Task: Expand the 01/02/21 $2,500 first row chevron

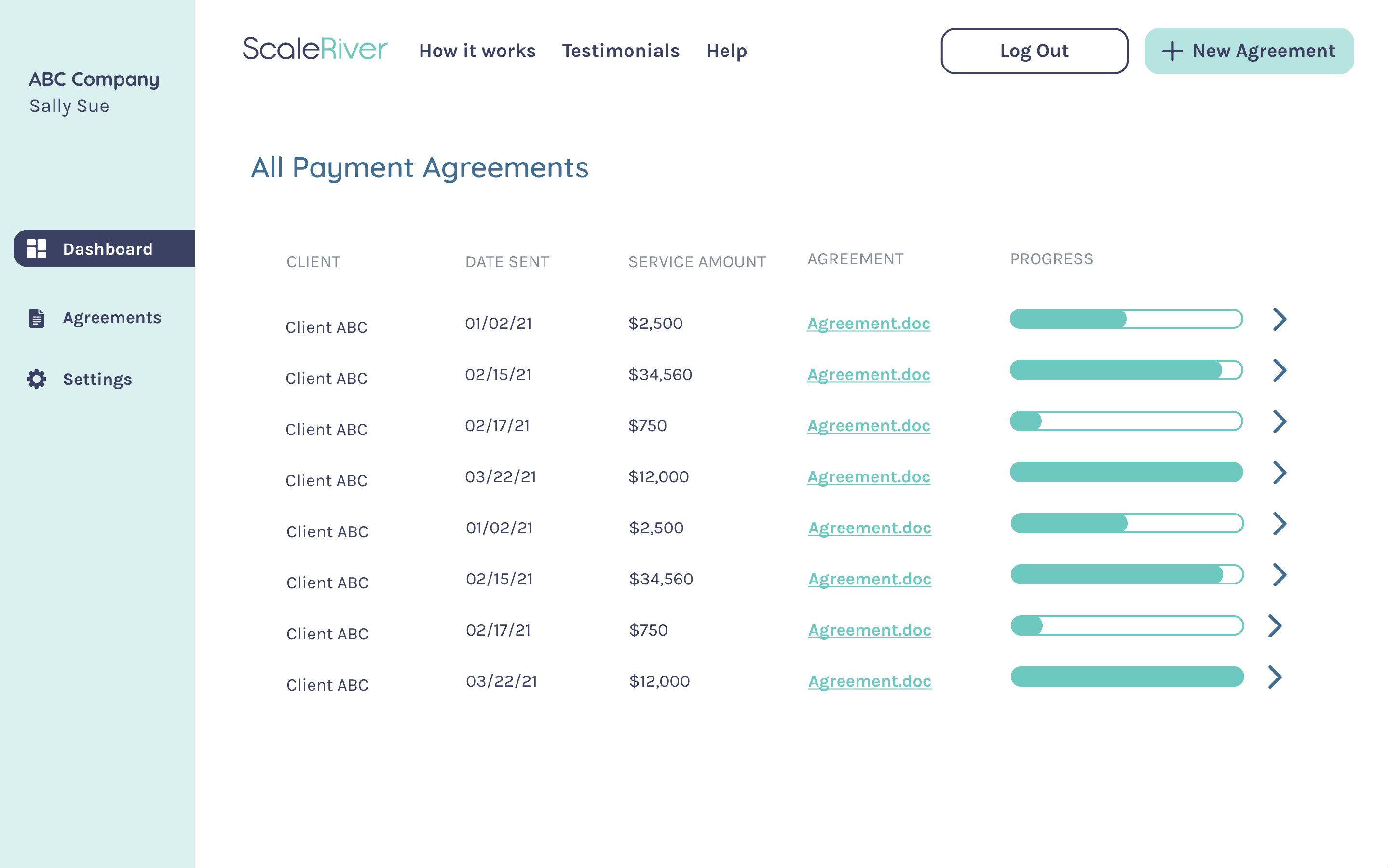Action: pyautogui.click(x=1280, y=319)
